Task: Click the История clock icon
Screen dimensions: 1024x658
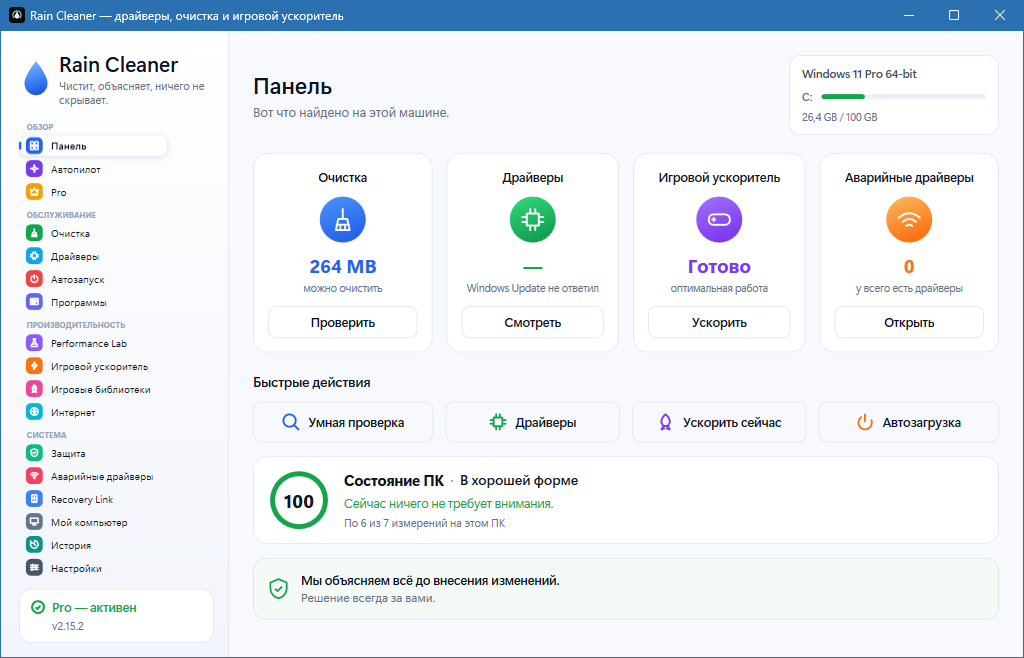Action: click(35, 545)
